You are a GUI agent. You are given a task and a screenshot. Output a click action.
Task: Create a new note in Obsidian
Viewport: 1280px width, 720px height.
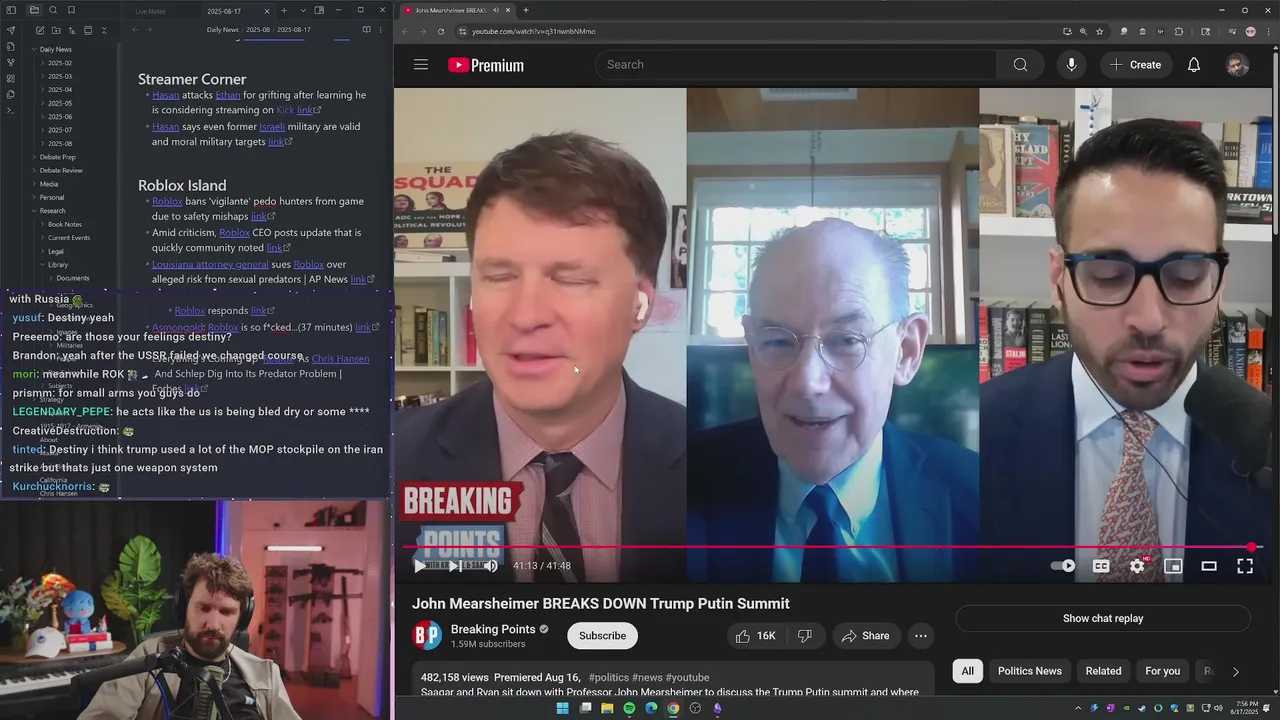tap(38, 30)
